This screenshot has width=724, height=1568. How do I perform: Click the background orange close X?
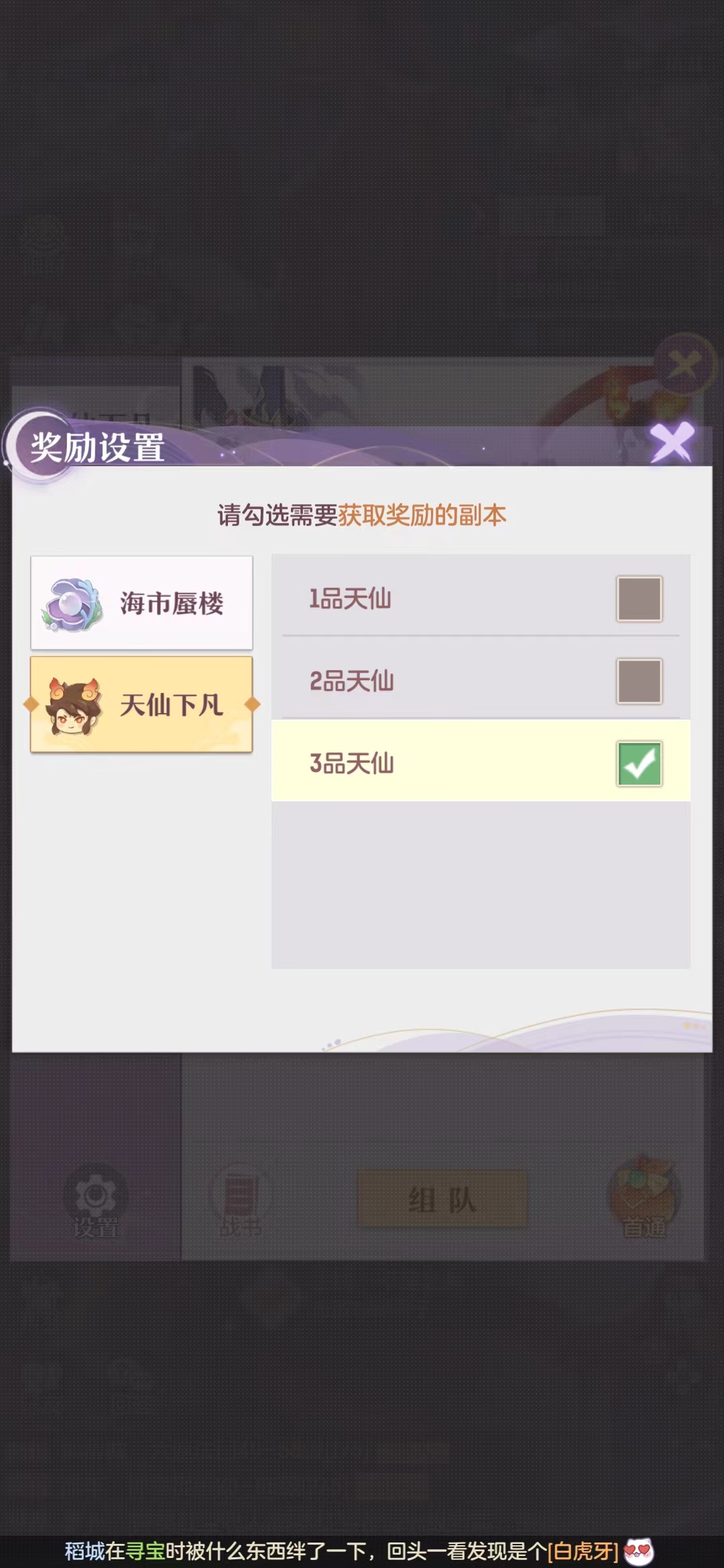(x=684, y=366)
